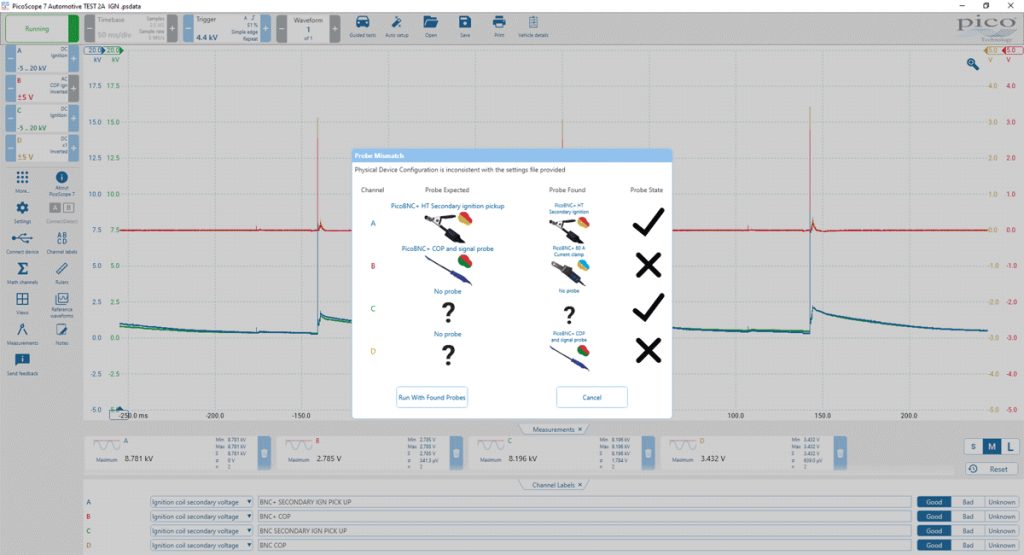Open channel D signal type dropdown
The height and width of the screenshot is (555, 1024).
point(201,545)
